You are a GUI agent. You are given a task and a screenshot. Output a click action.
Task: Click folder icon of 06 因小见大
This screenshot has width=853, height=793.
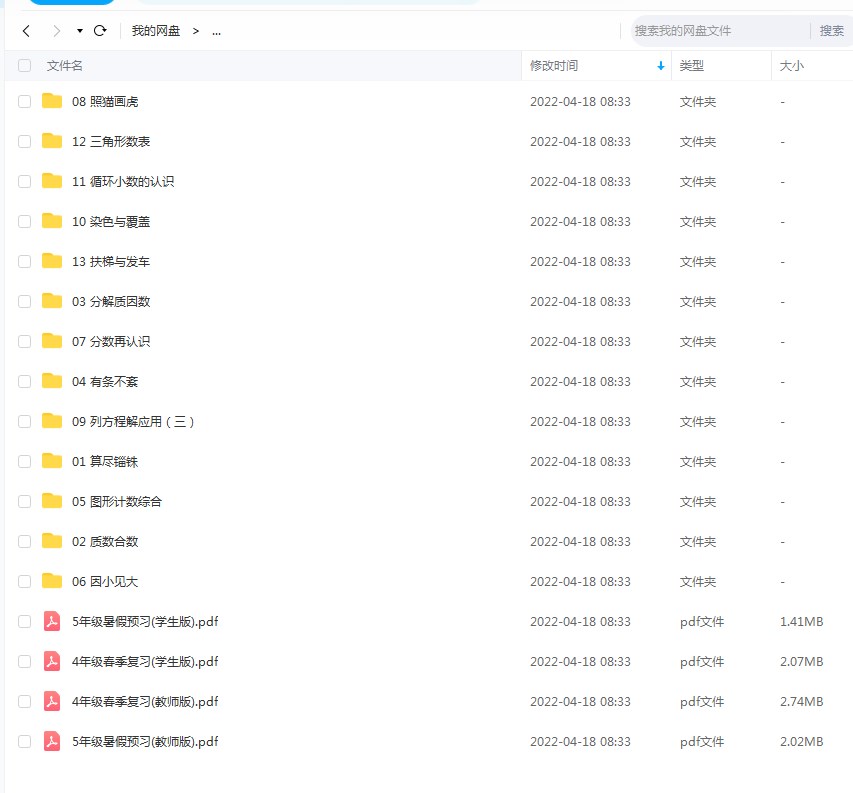[x=52, y=580]
